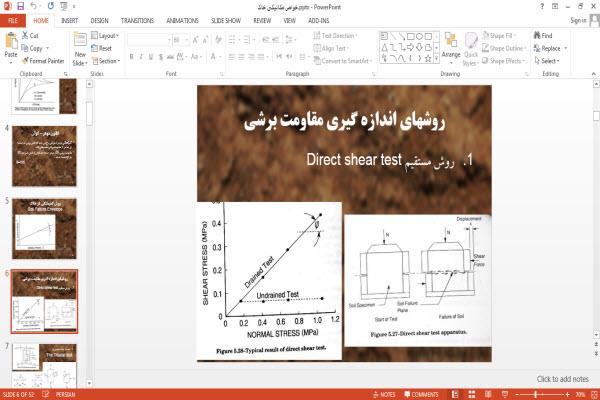The height and width of the screenshot is (400, 600).
Task: Click the Redo icon in title bar
Action: (x=51, y=6)
